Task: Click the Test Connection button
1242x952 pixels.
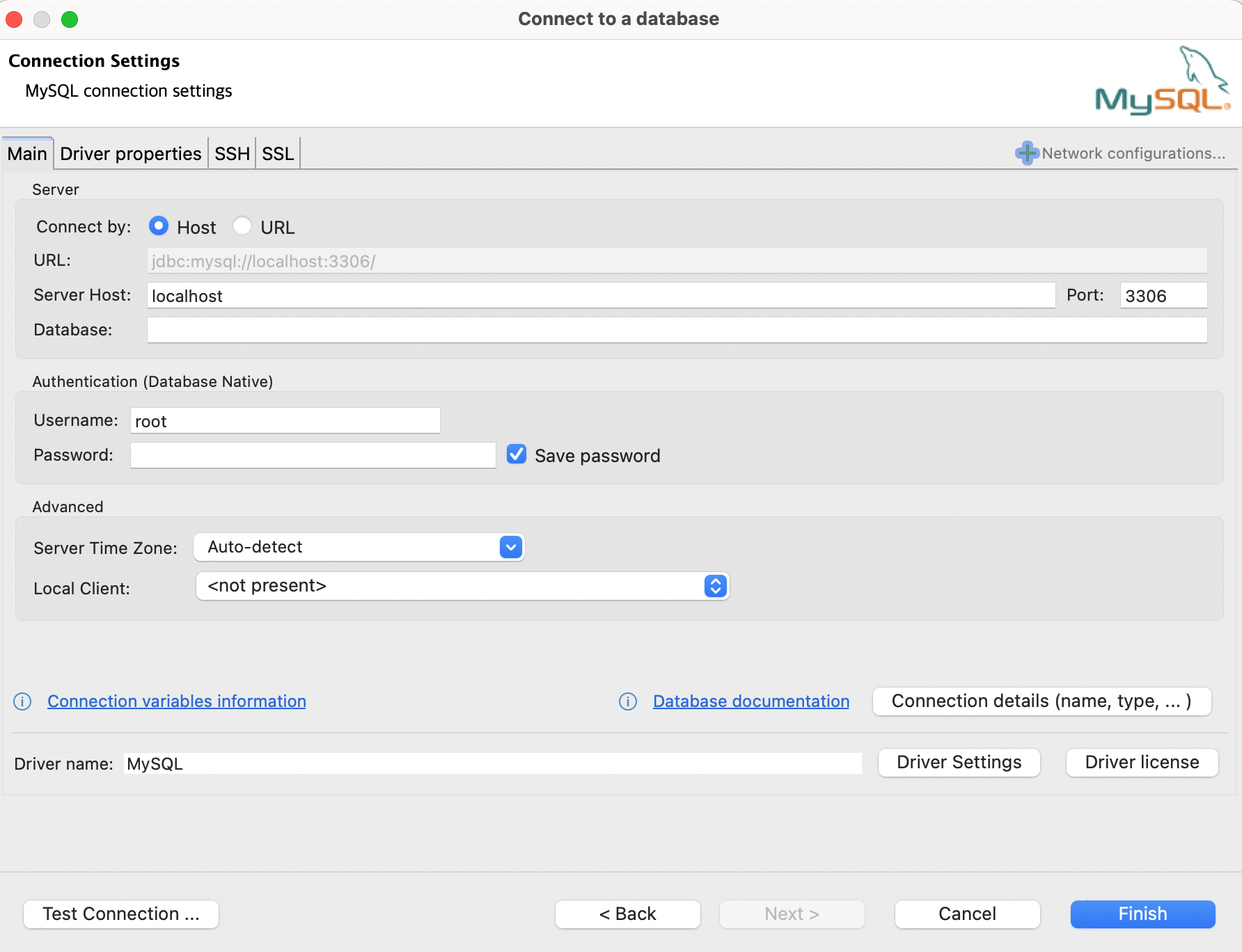Action: click(x=121, y=914)
